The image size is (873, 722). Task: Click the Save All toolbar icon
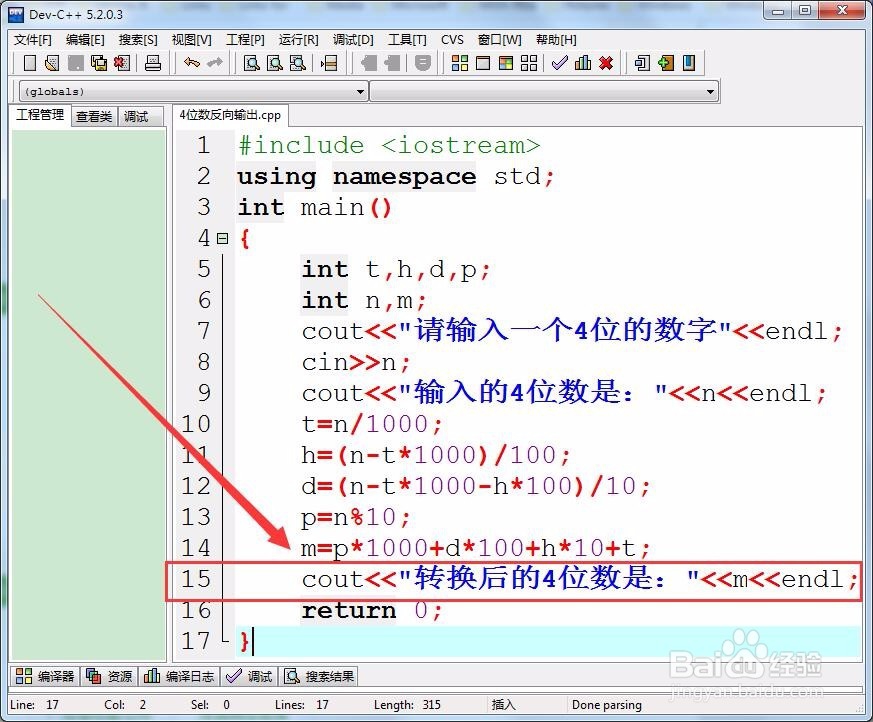[99, 63]
